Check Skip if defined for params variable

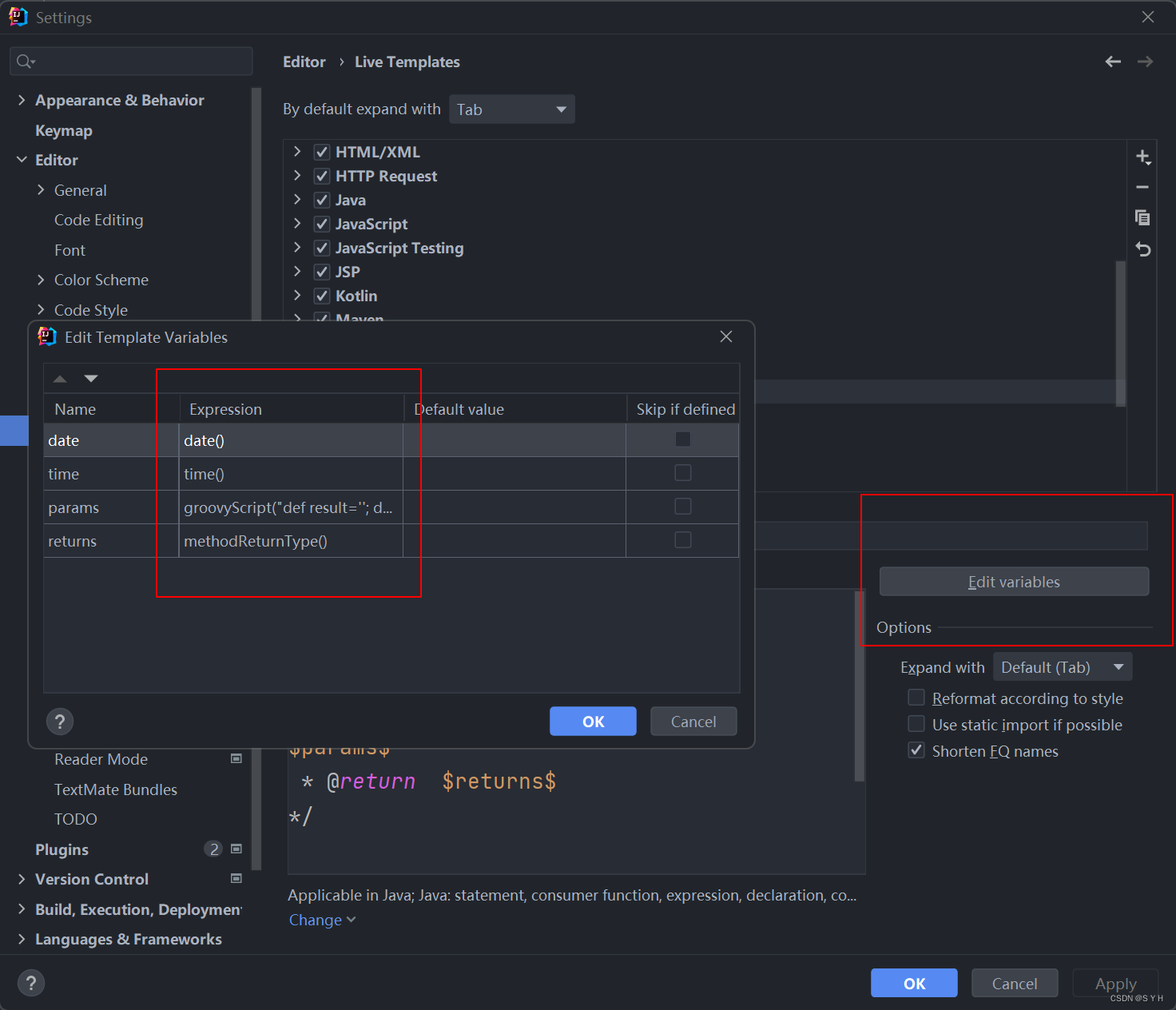tap(683, 507)
